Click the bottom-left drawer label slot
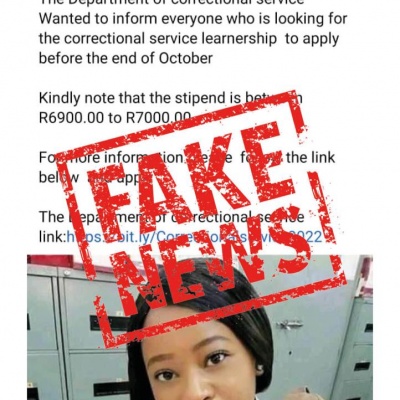 point(111,389)
